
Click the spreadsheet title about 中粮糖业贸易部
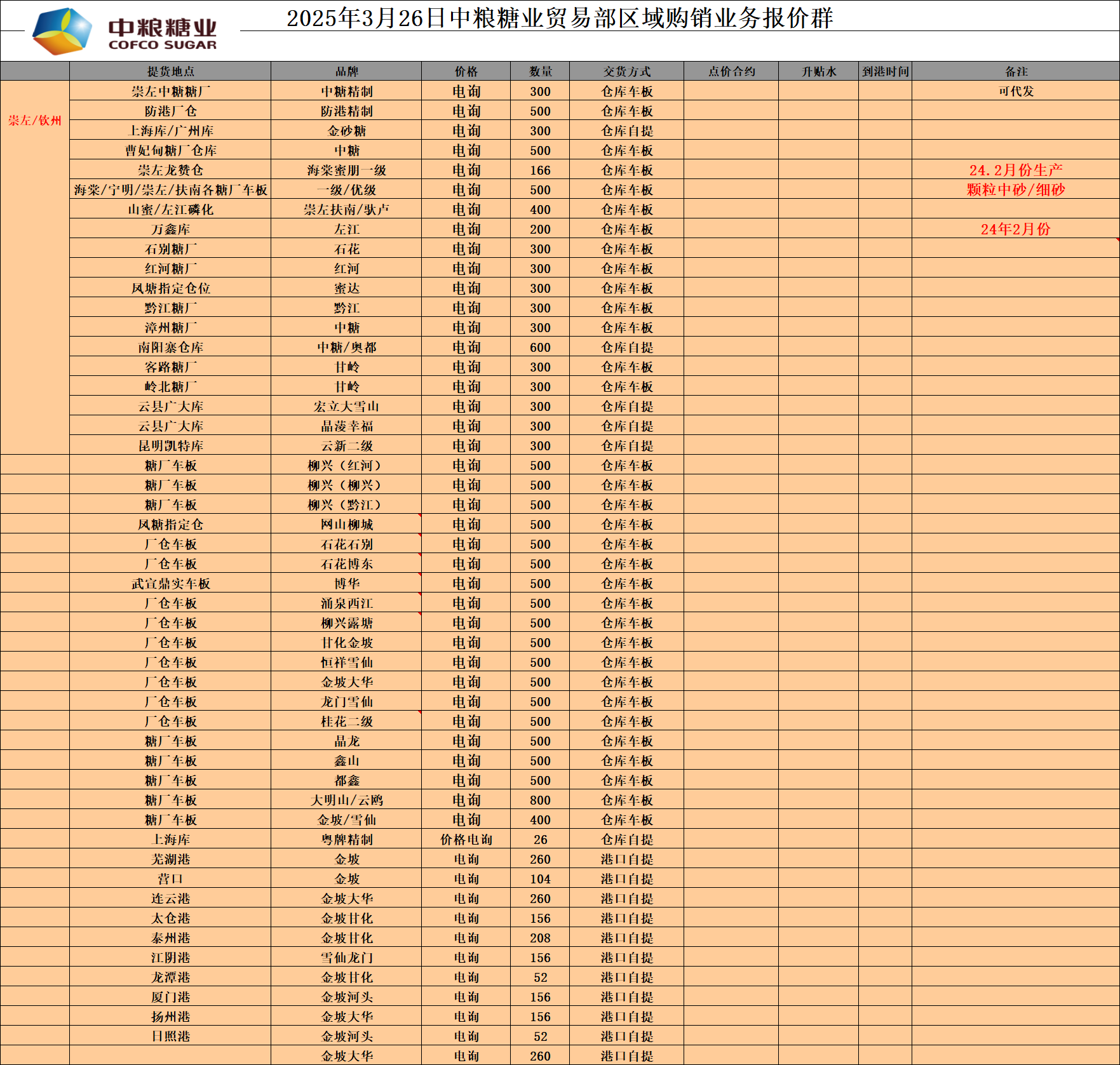coord(559,18)
